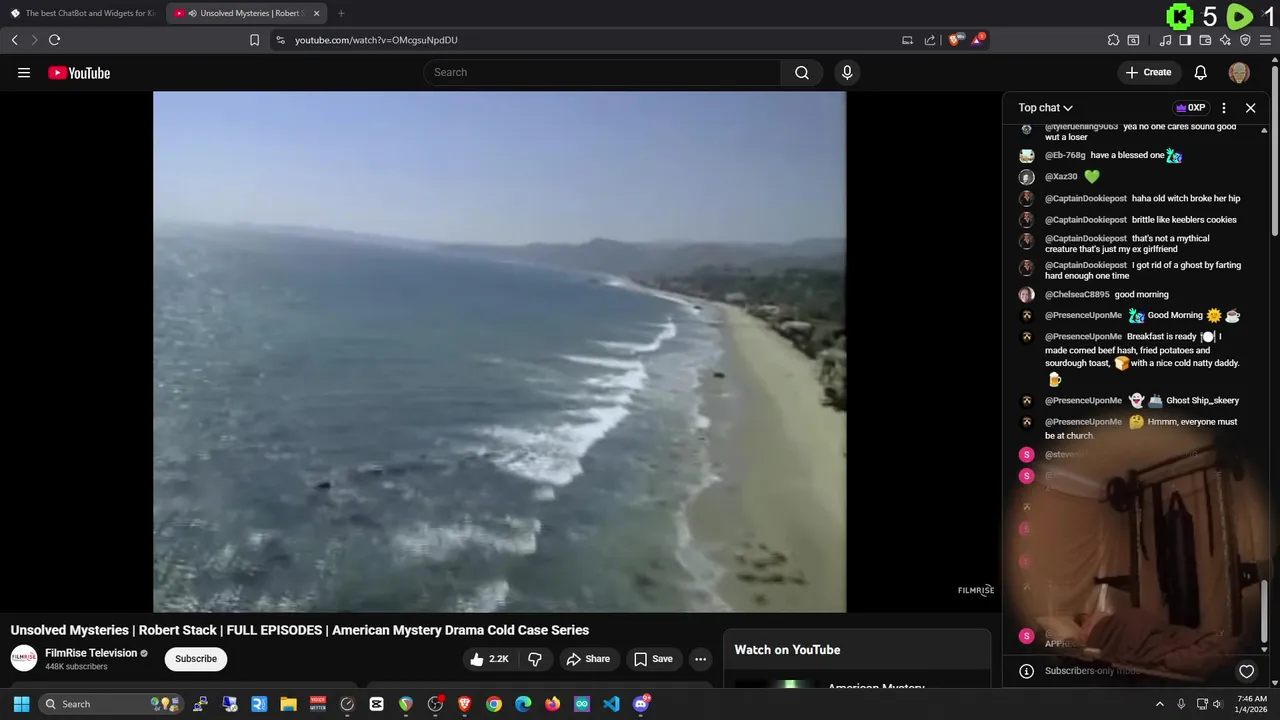Like the video with thumbs up
The height and width of the screenshot is (720, 1280).
(x=490, y=659)
